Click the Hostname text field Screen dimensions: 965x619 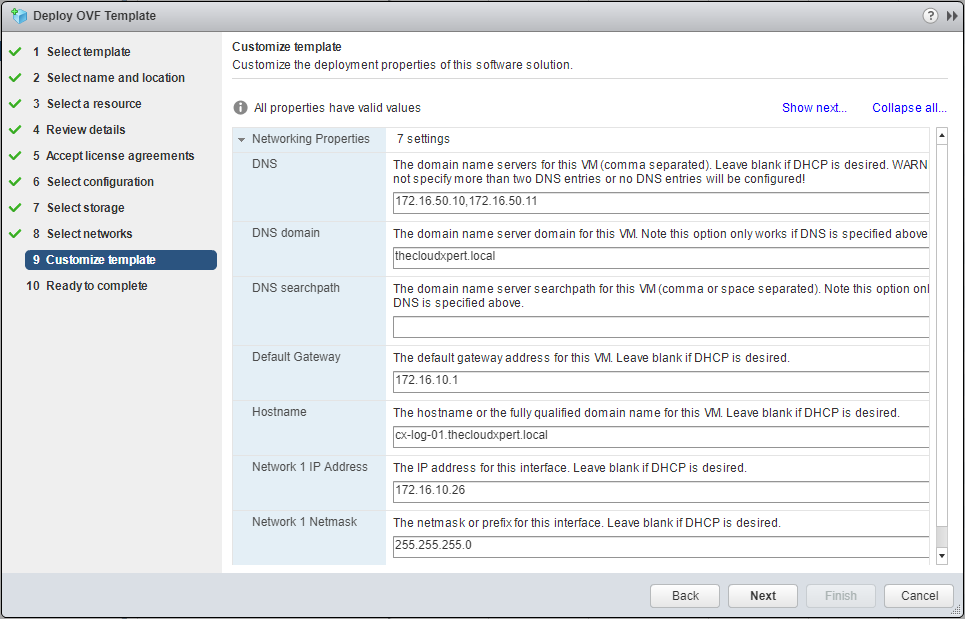[x=660, y=436]
